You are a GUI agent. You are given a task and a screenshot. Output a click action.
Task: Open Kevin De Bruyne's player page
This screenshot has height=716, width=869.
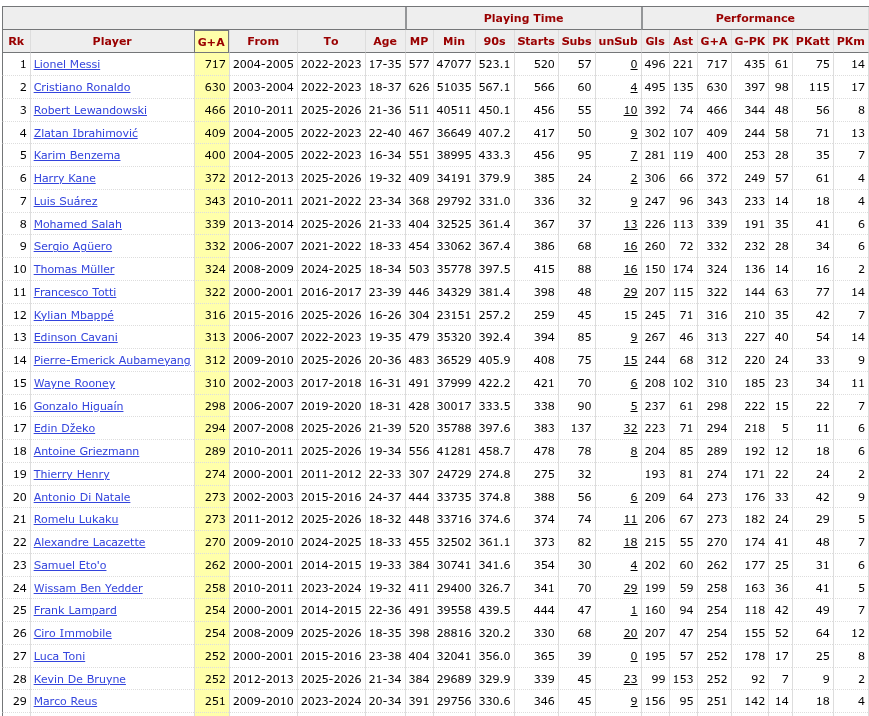click(80, 679)
